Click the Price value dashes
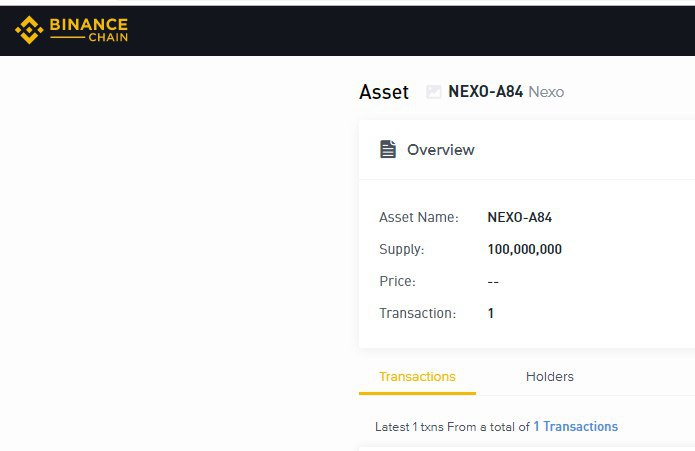The width and height of the screenshot is (695, 451). click(493, 282)
